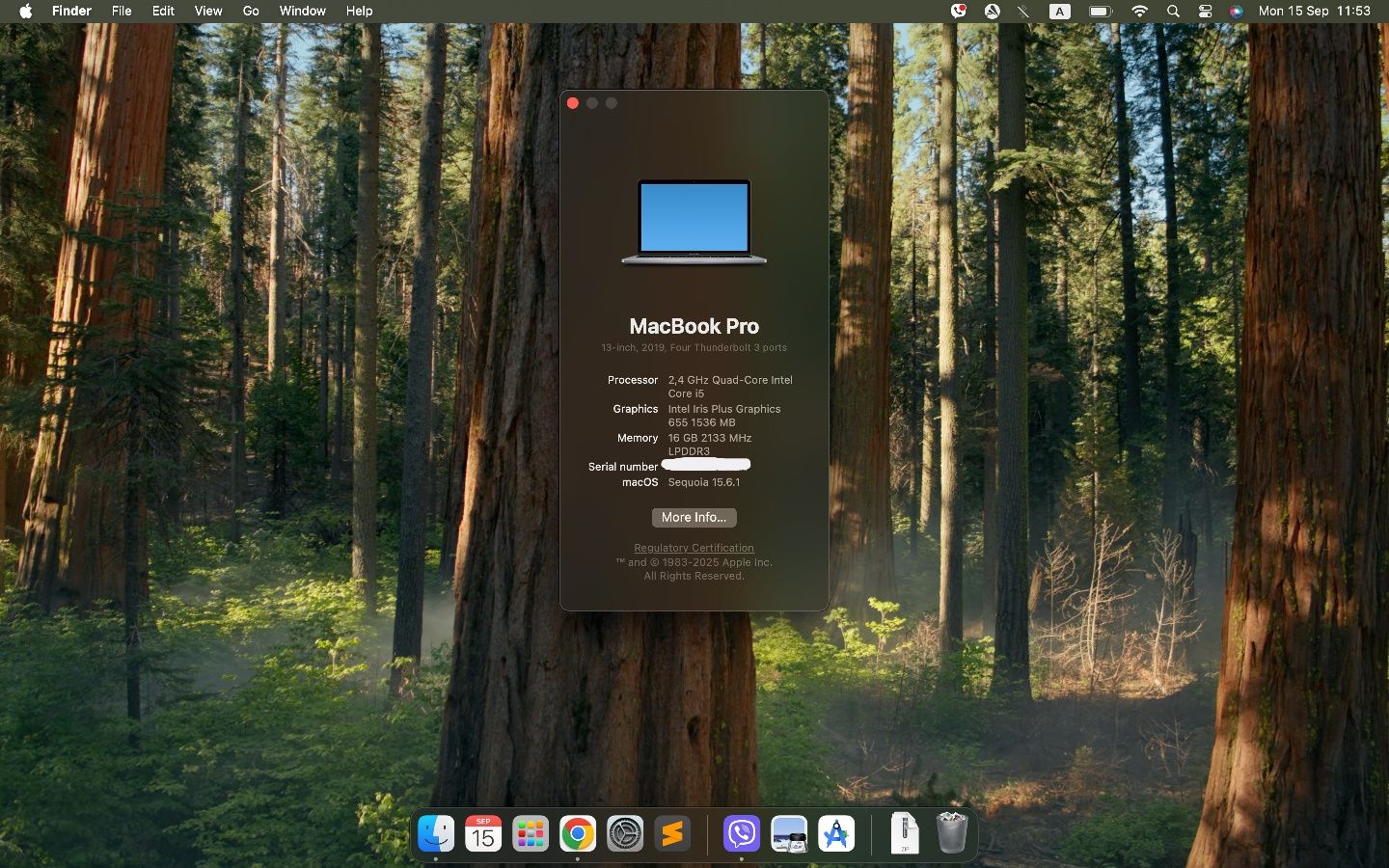Click the Viber icon in the menu bar
Image resolution: width=1389 pixels, height=868 pixels.
(x=958, y=11)
